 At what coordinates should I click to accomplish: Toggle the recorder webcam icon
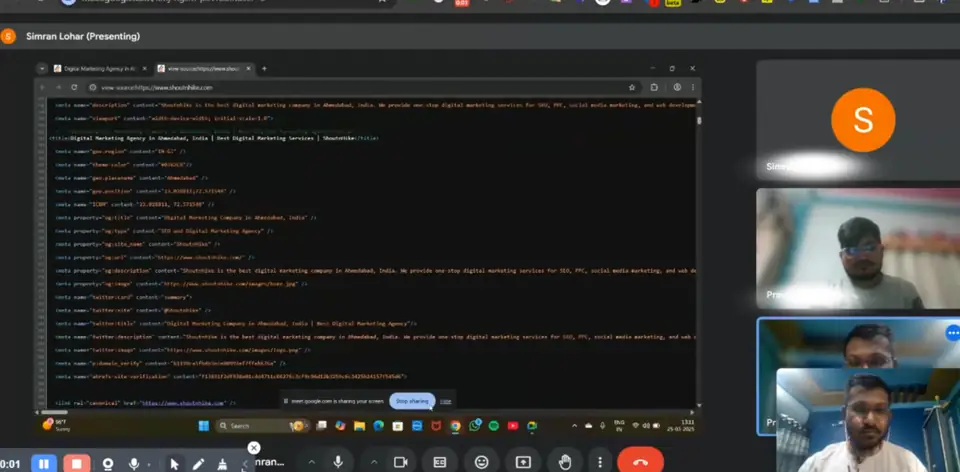click(x=108, y=463)
